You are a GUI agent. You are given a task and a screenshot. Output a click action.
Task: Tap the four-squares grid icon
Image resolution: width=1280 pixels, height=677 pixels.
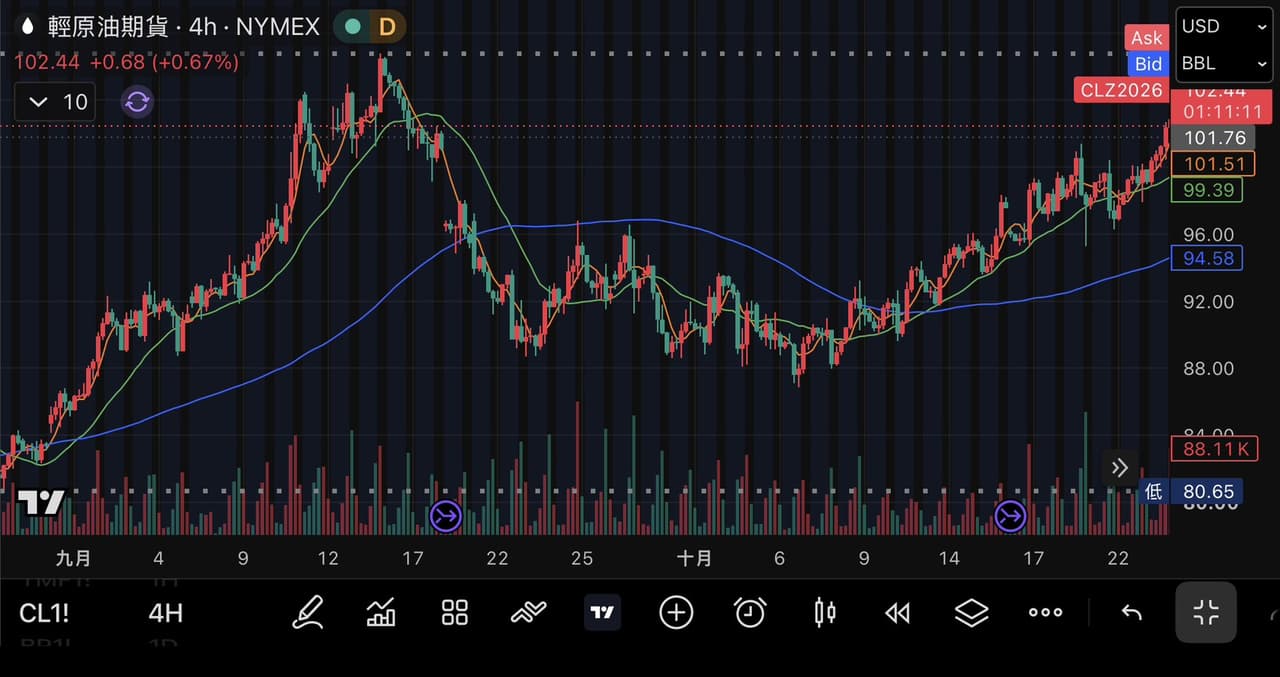click(x=455, y=612)
